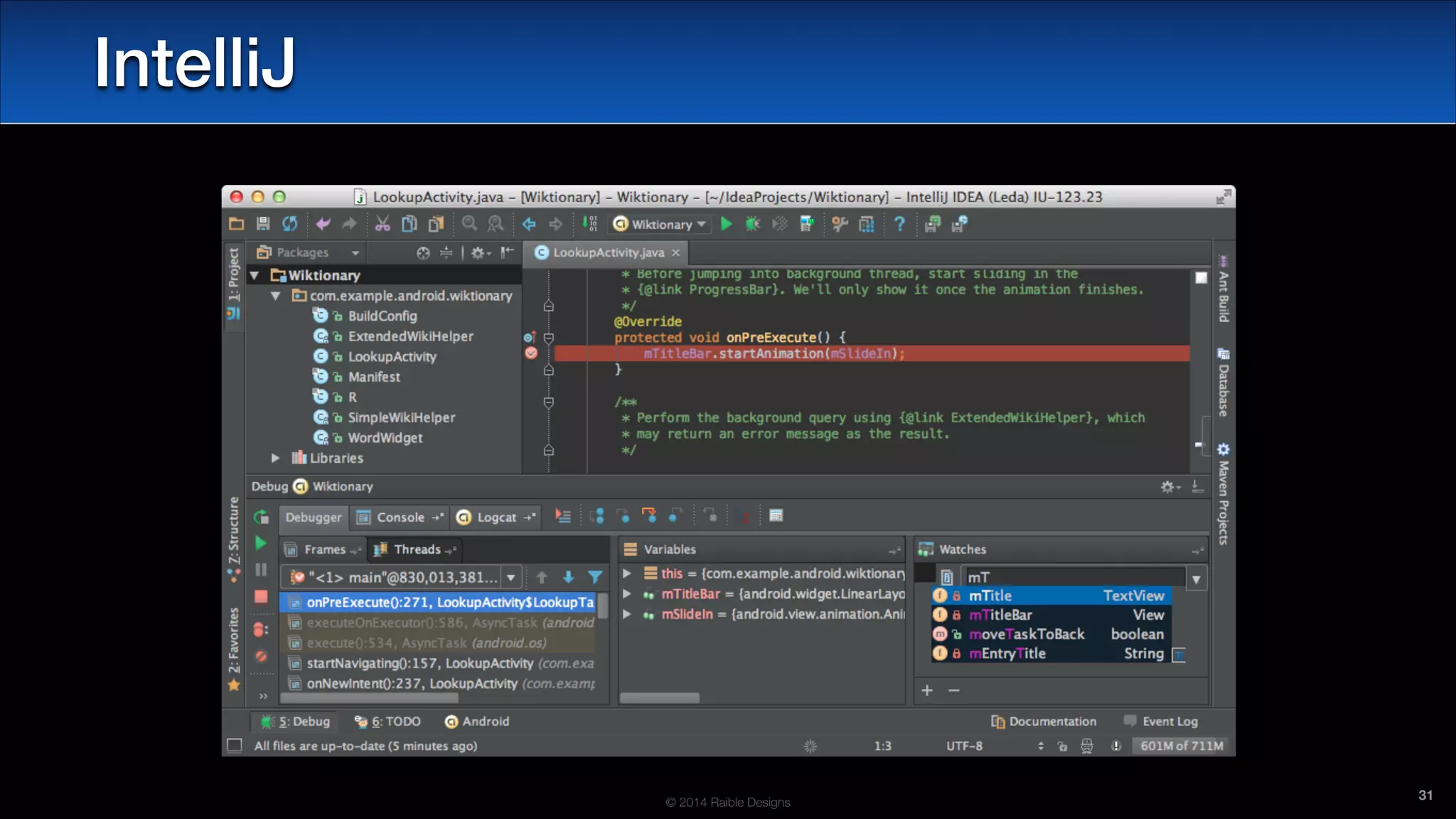The width and height of the screenshot is (1456, 819).
Task: Toggle tool windows with the bottom-left square icon
Action: (234, 746)
